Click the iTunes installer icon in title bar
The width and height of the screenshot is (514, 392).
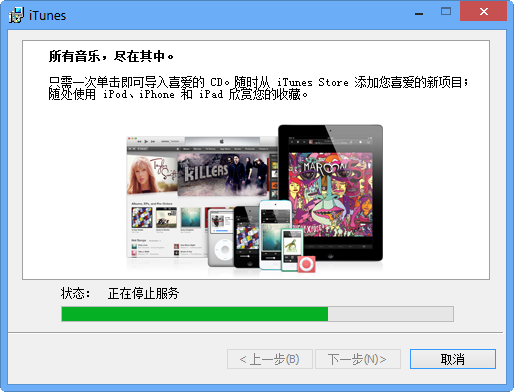[16, 15]
